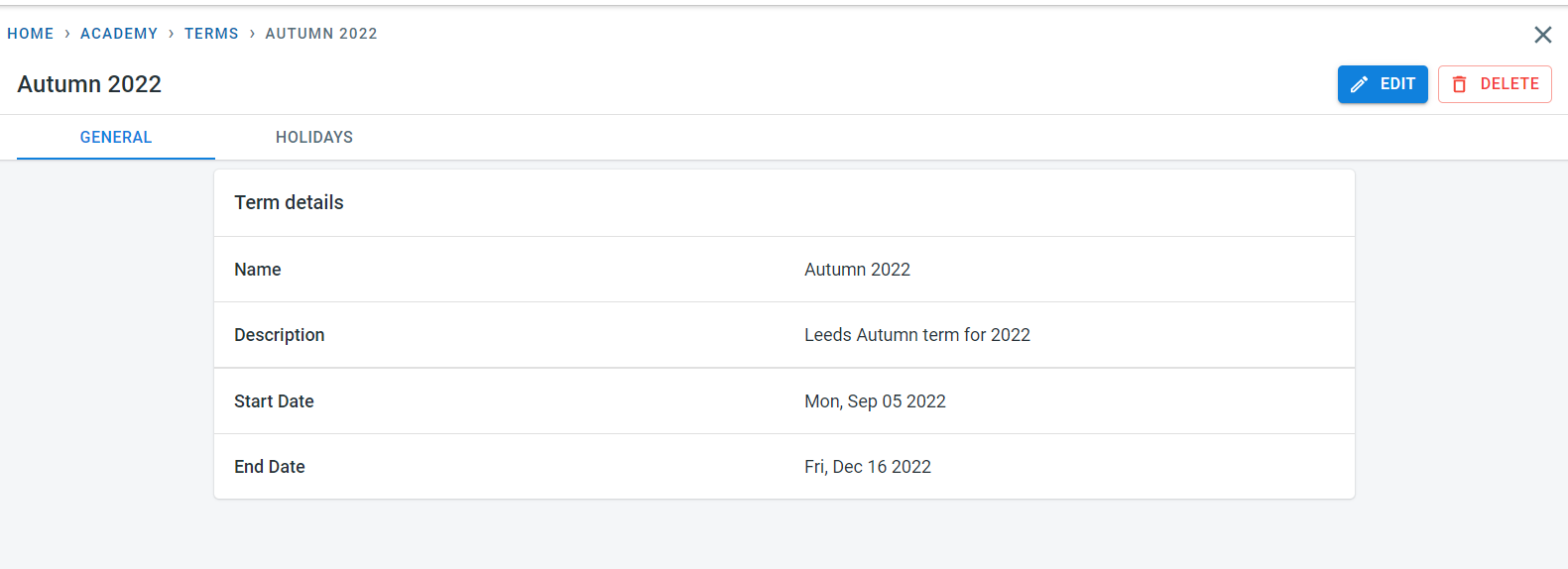
Task: Click the trash icon on the Delete button
Action: pyautogui.click(x=1459, y=84)
